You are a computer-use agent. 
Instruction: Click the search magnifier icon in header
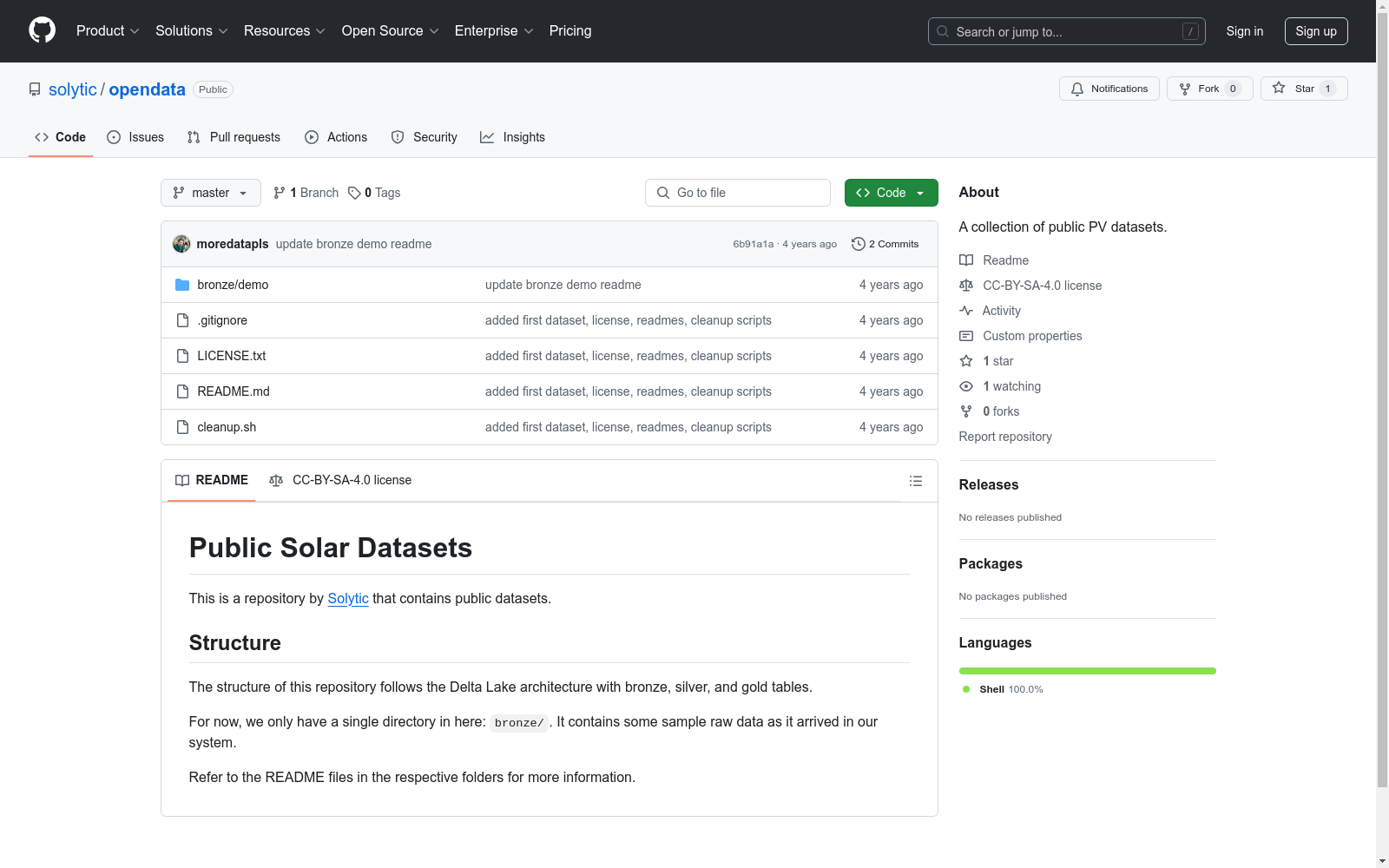943,31
